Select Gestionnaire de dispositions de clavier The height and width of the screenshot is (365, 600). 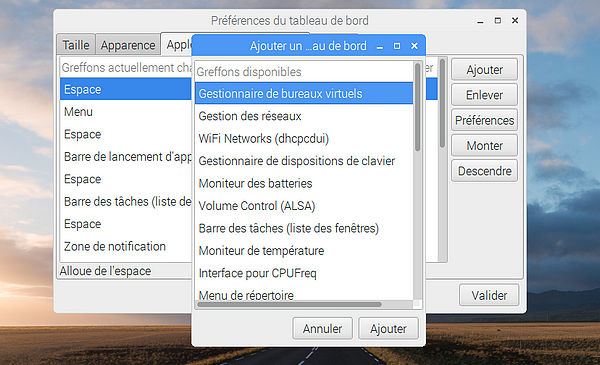tap(304, 161)
